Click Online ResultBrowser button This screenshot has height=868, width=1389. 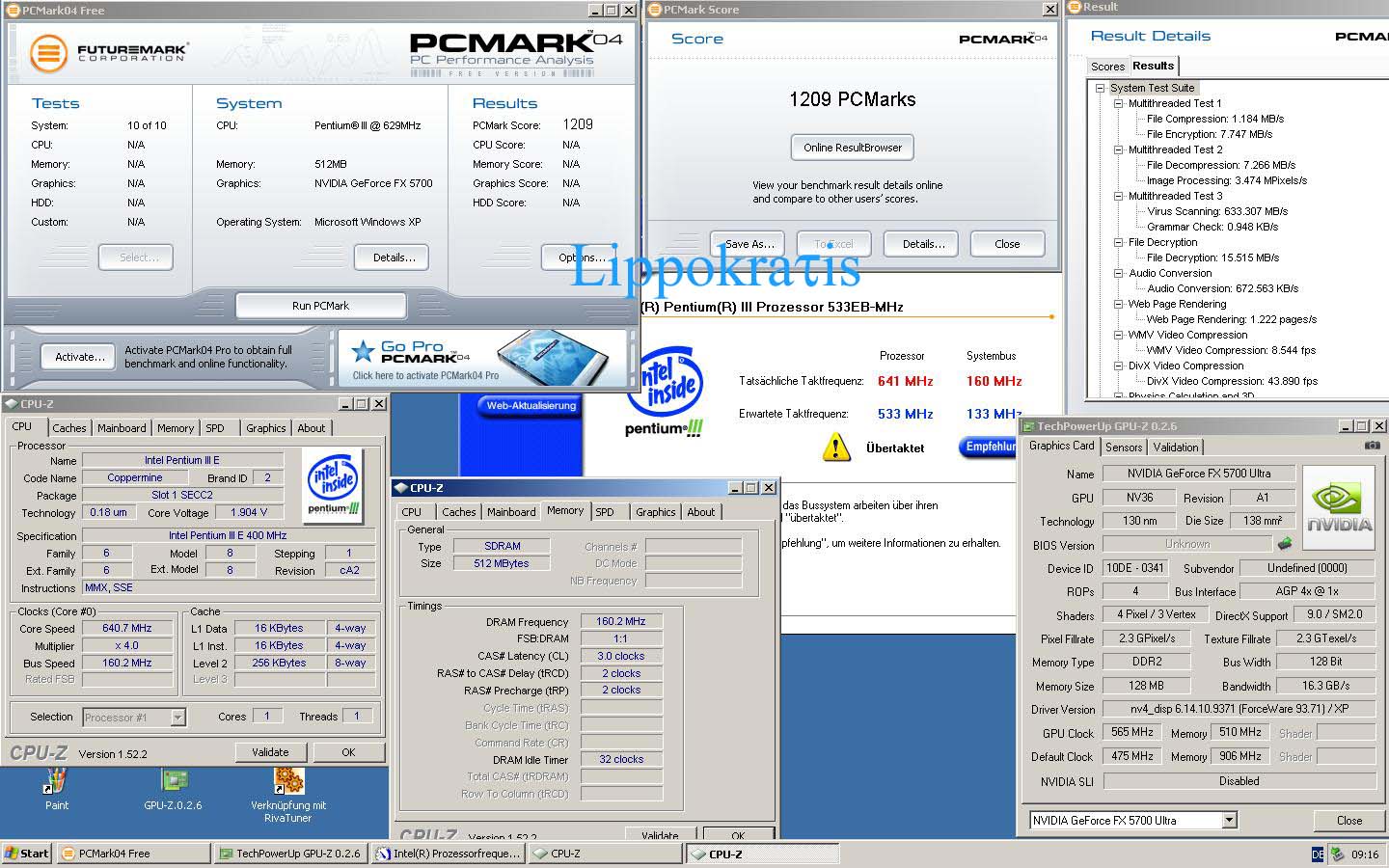pyautogui.click(x=853, y=148)
